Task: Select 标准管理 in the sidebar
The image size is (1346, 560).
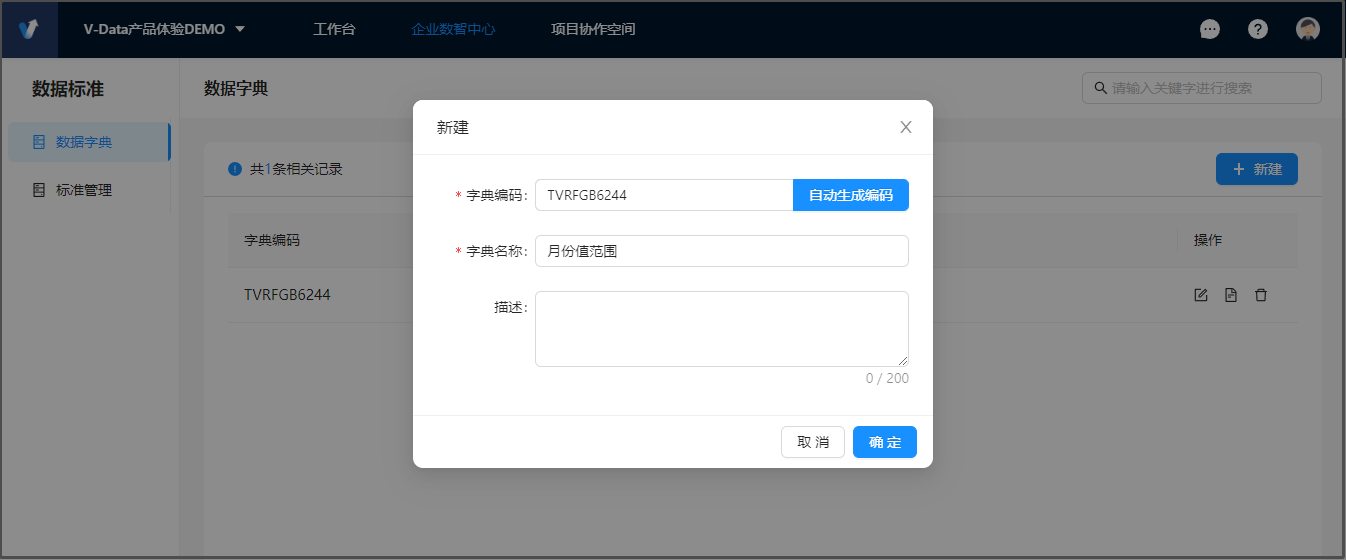Action: (x=84, y=190)
